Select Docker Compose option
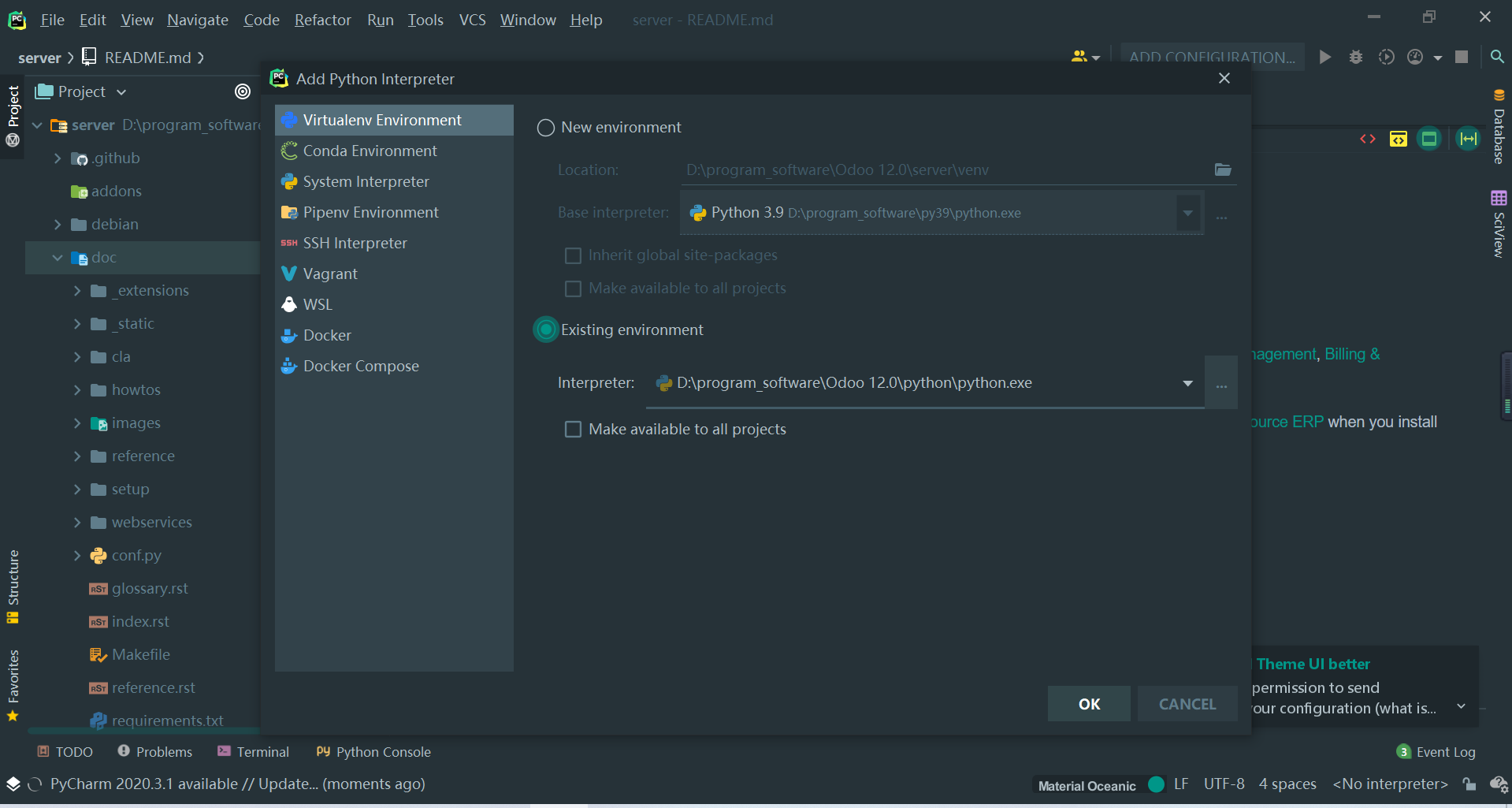Viewport: 1512px width, 808px height. [394, 366]
